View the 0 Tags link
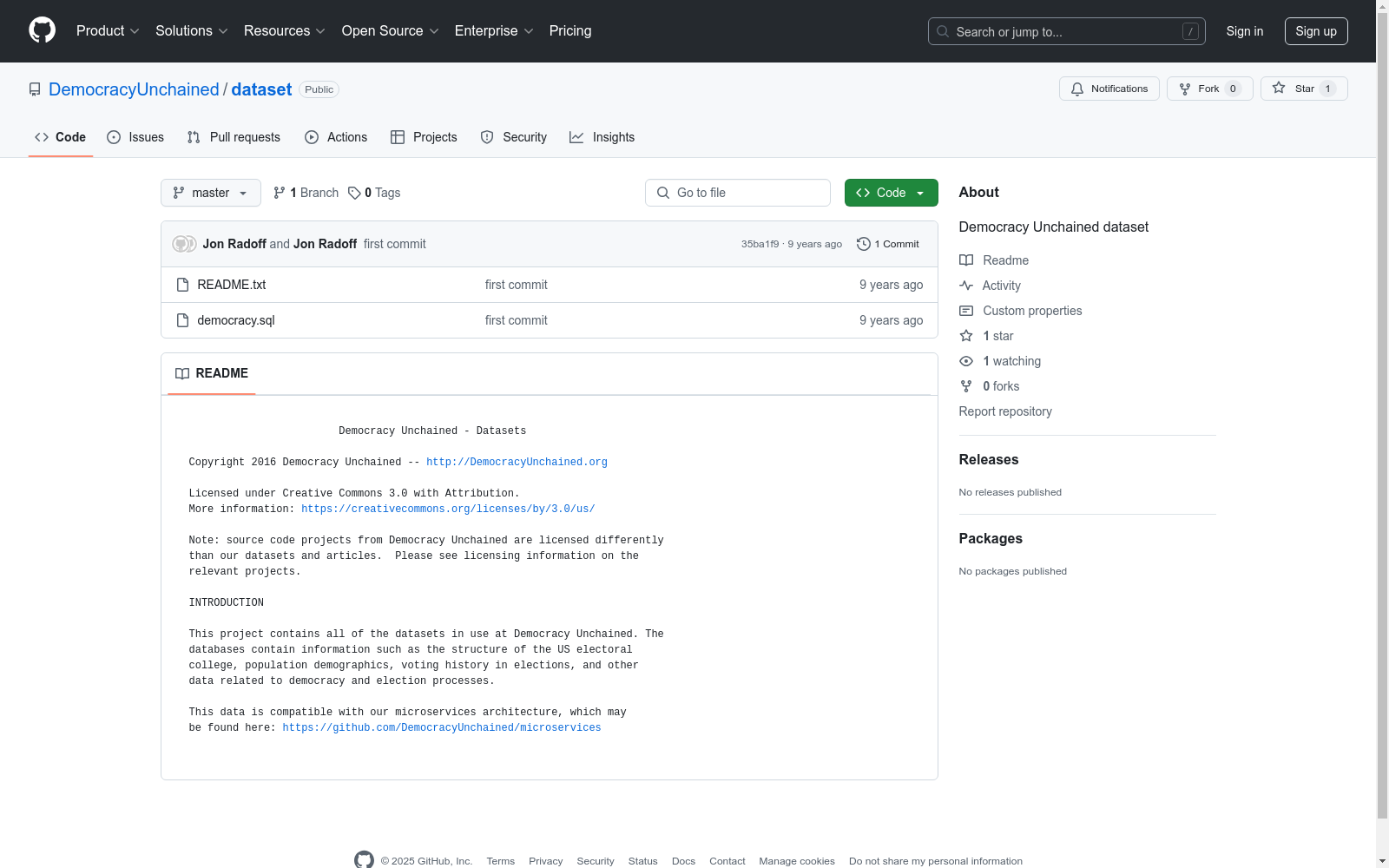The image size is (1389, 868). tap(374, 193)
